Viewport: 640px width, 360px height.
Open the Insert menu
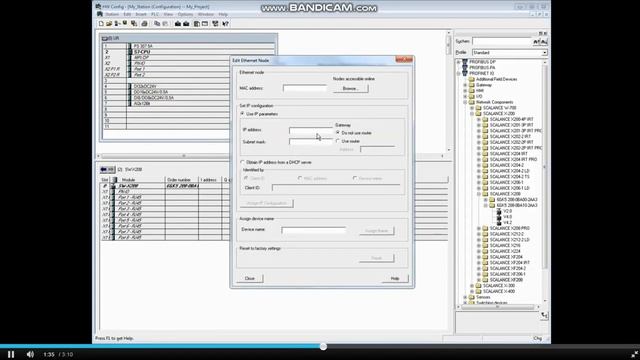click(x=141, y=14)
